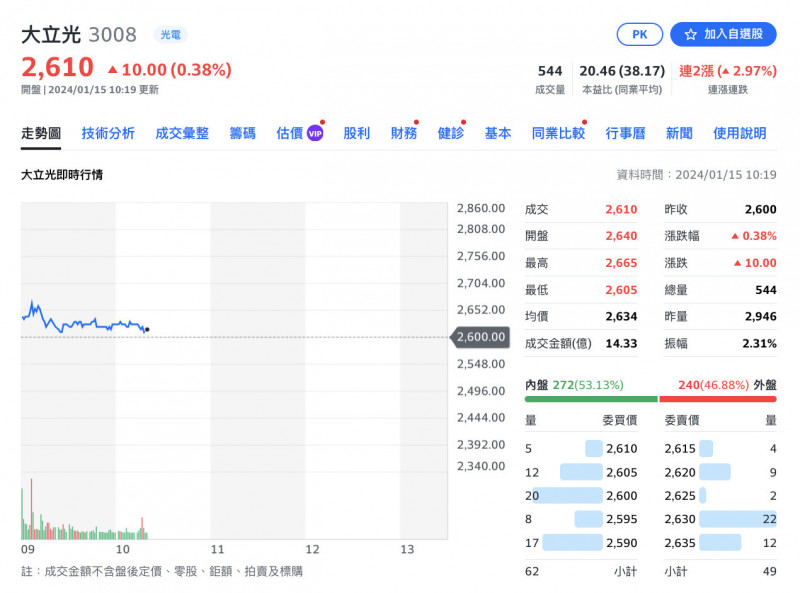Image resolution: width=800 pixels, height=593 pixels.
Task: Click the large price 2,610 headline
Action: click(x=58, y=67)
